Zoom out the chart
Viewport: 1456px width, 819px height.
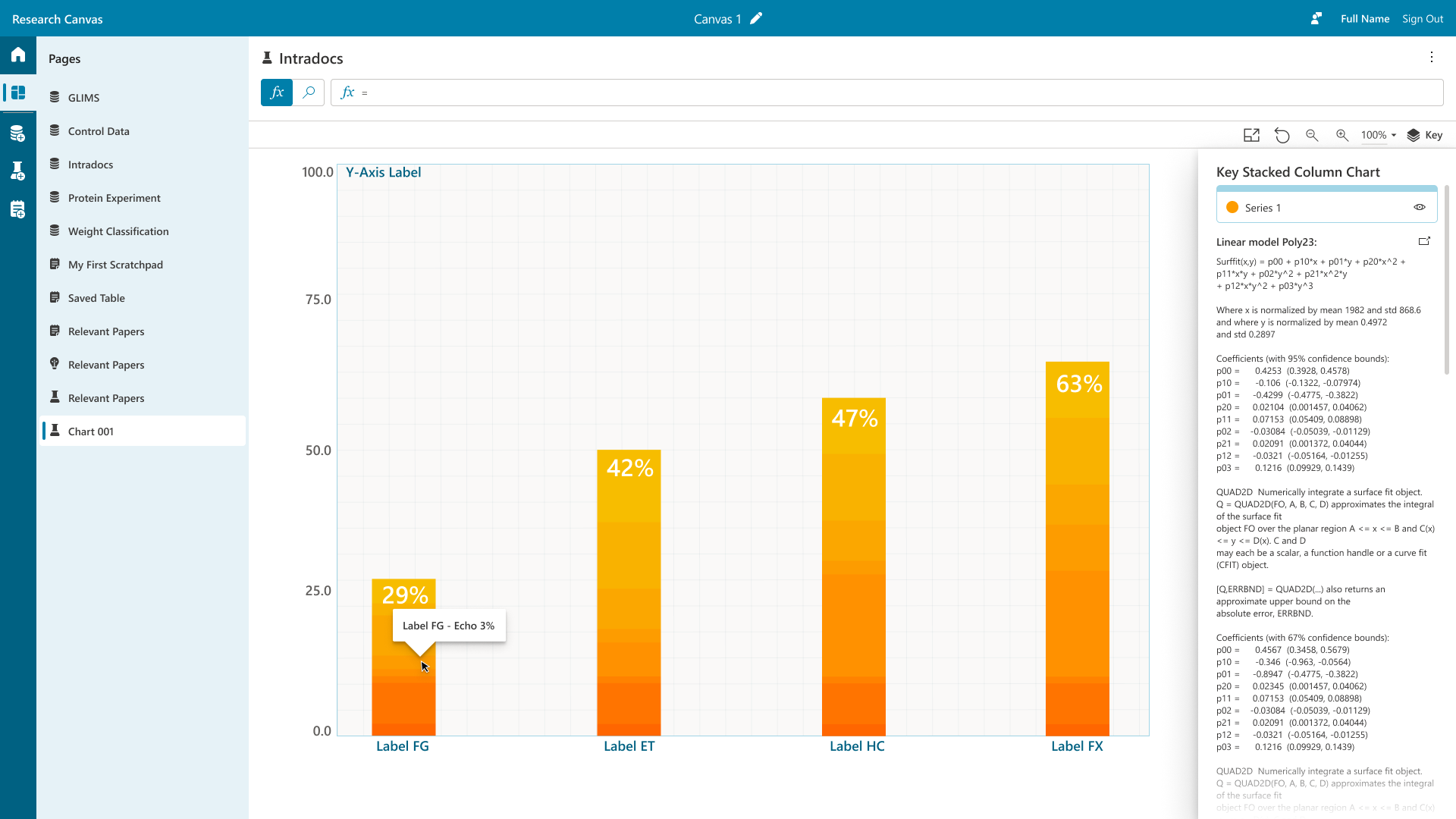[x=1312, y=135]
